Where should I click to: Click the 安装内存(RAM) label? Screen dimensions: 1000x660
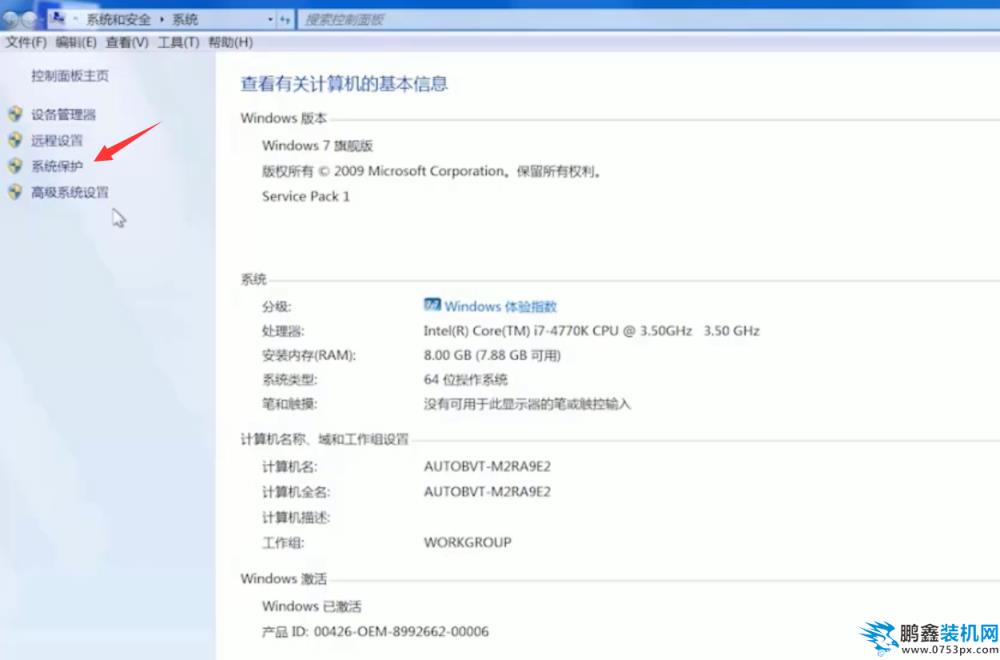pos(309,355)
